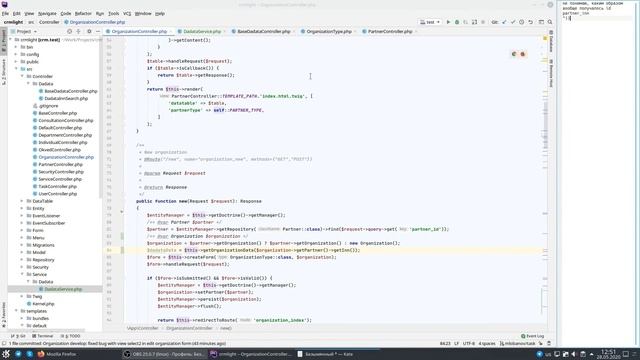Hide the Project panel with minus icon
Image resolution: width=640 pixels, height=360 pixels.
98,31
